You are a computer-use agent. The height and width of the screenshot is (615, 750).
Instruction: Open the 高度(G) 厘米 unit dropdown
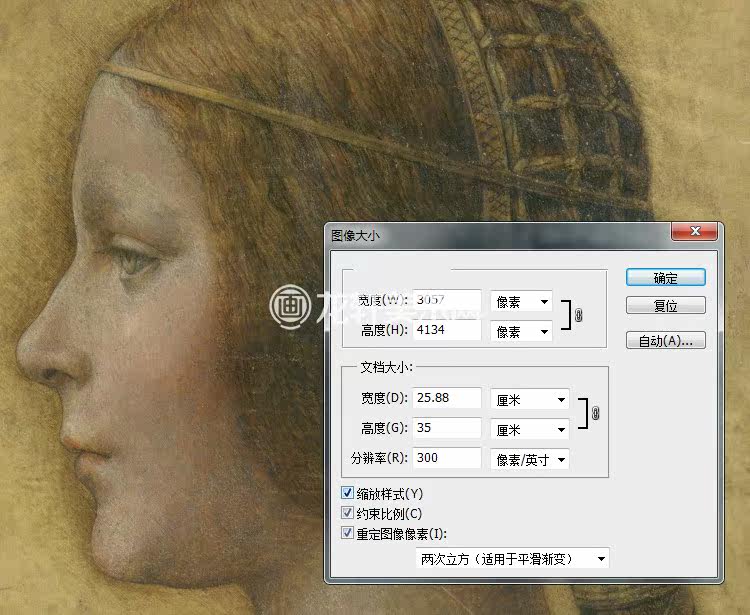click(x=530, y=429)
